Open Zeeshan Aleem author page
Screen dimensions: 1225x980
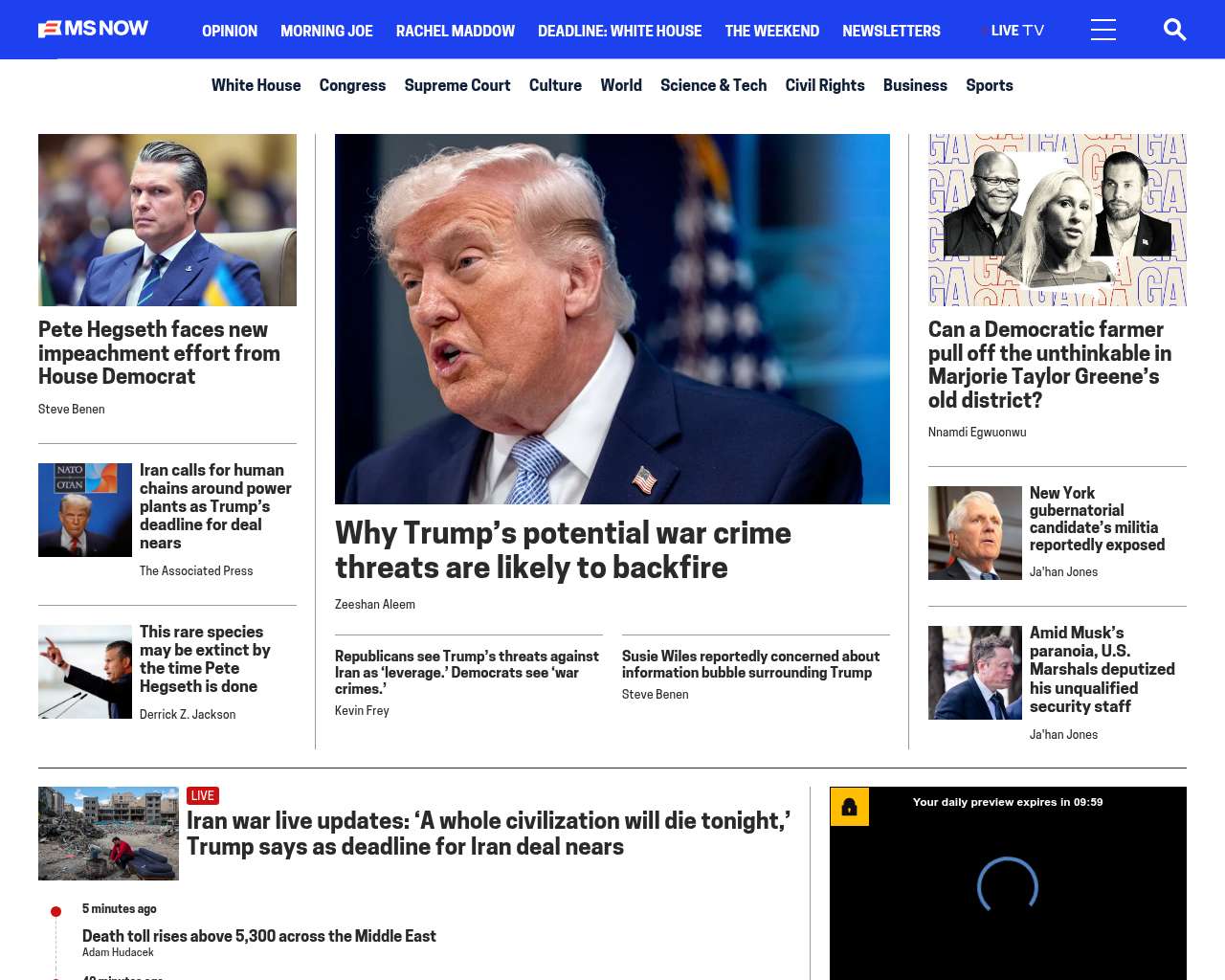click(375, 605)
